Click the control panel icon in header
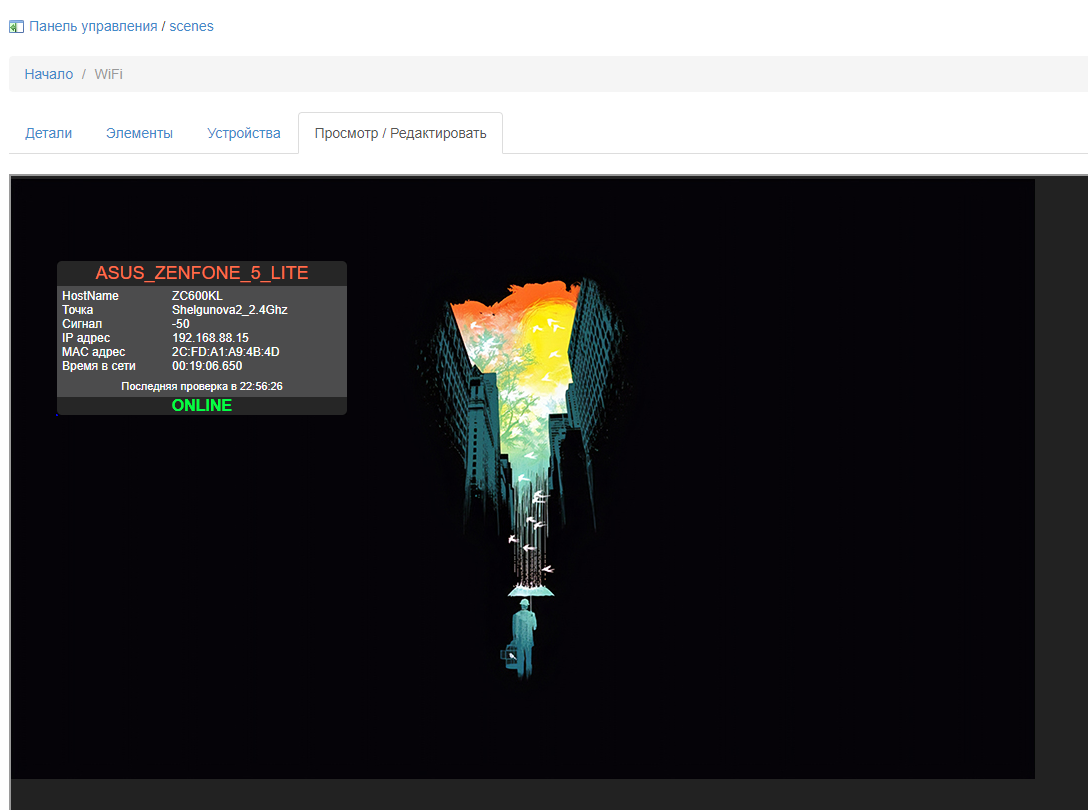Screen dimensions: 1088x810 [x=16, y=27]
